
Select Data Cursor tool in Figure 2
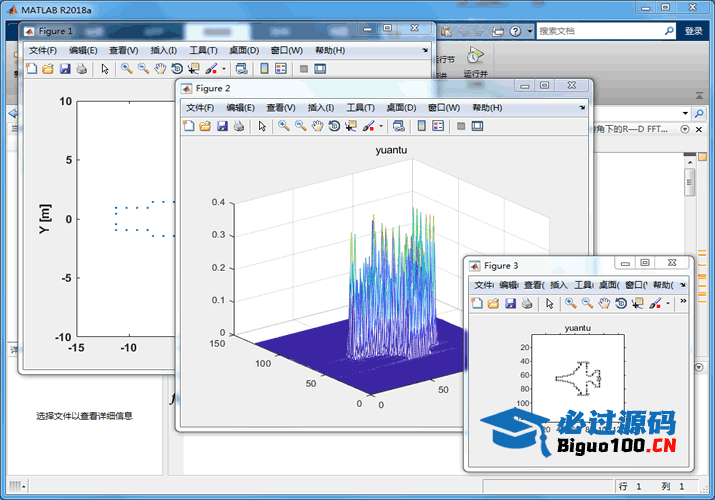click(351, 126)
